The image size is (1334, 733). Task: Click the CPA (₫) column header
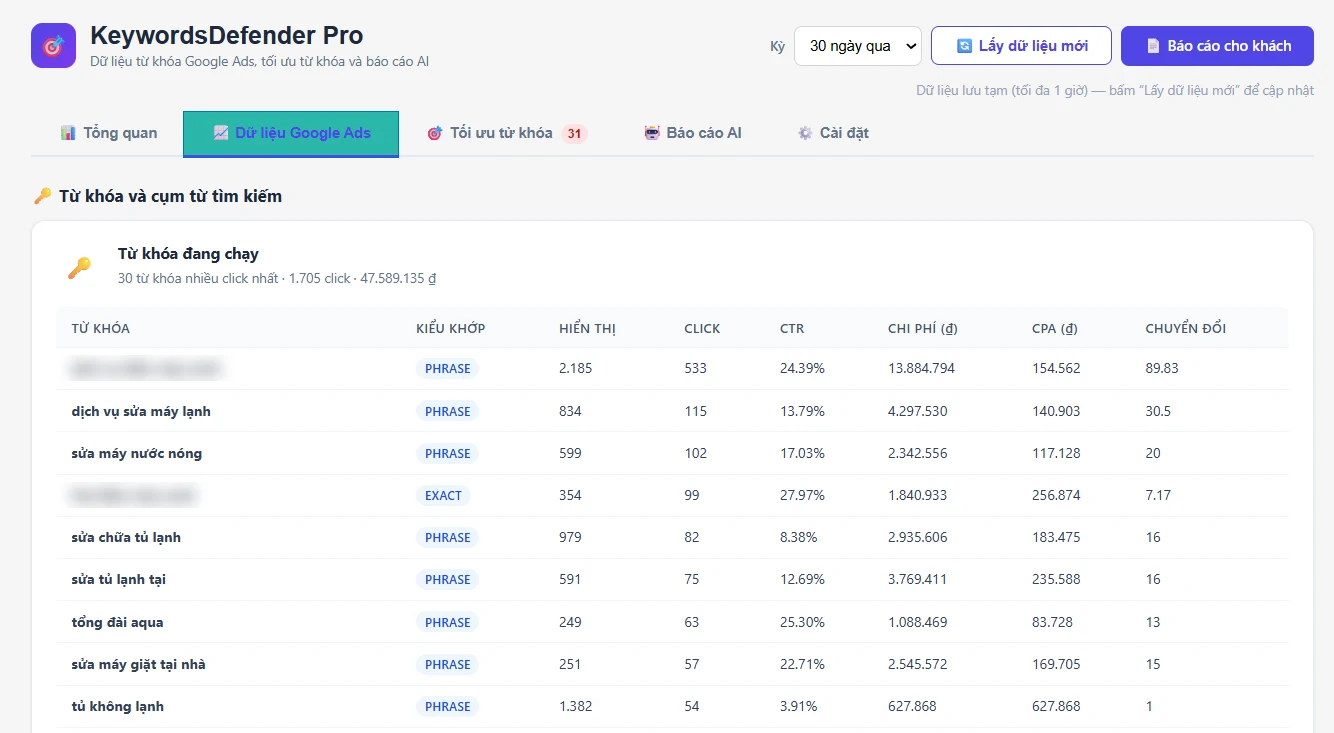1055,329
